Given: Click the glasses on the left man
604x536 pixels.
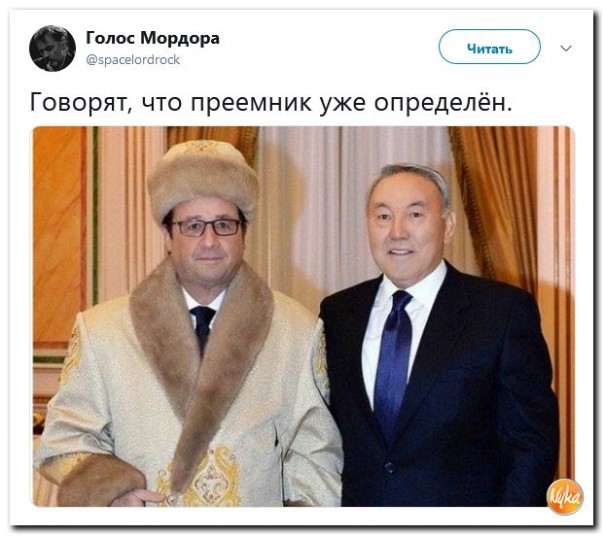Looking at the screenshot, I should 206,227.
